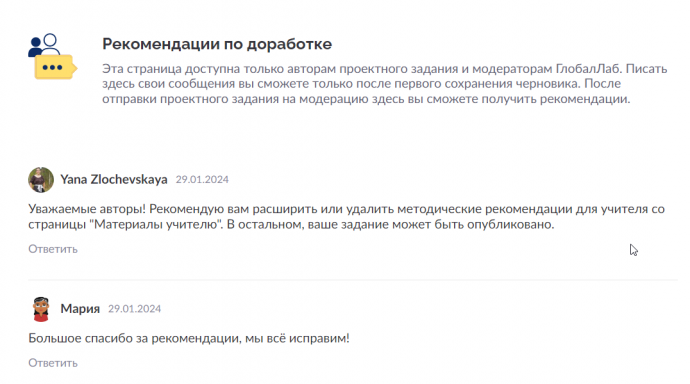Click the two-people silhouettes icon

44,44
